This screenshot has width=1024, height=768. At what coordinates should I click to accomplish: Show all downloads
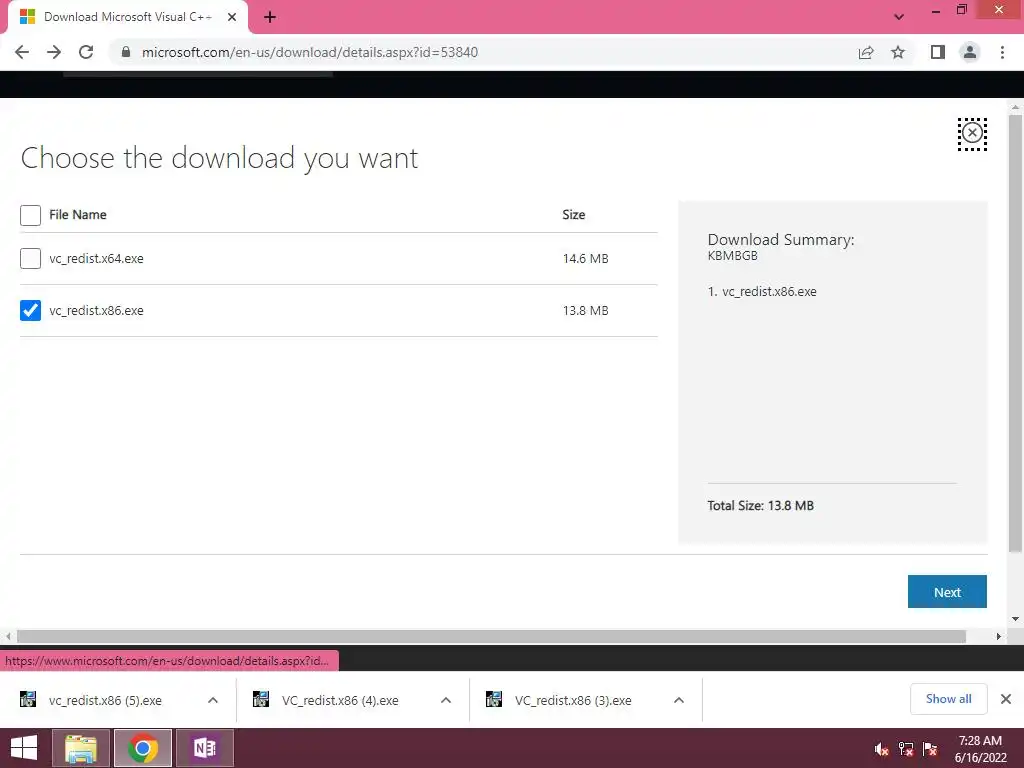pos(948,699)
